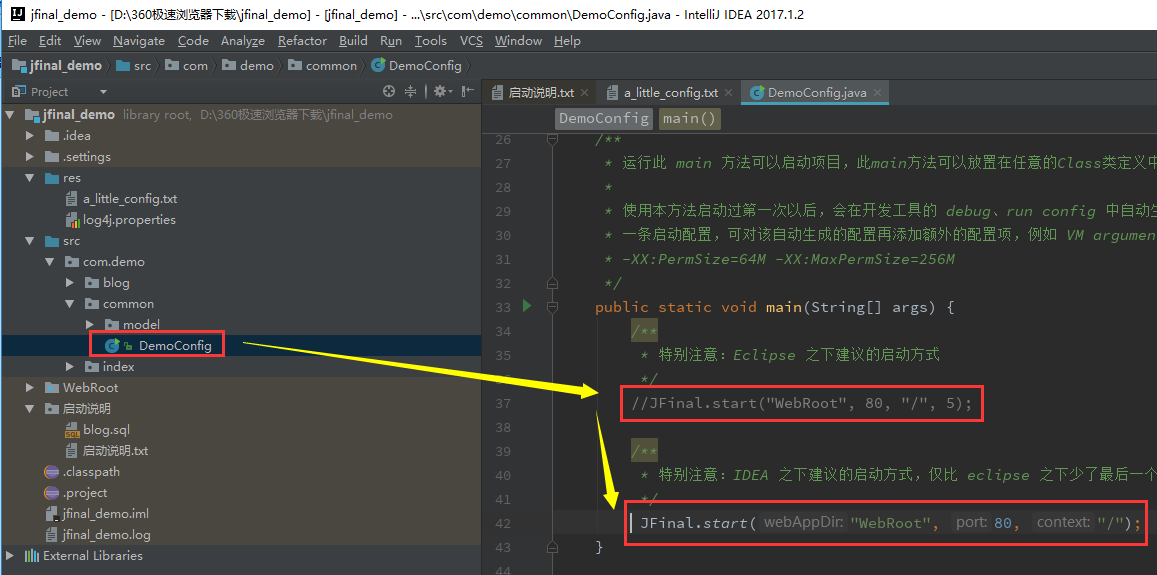Open the Project view dropdown arrow
Screen dimensions: 1157x575
[103, 92]
